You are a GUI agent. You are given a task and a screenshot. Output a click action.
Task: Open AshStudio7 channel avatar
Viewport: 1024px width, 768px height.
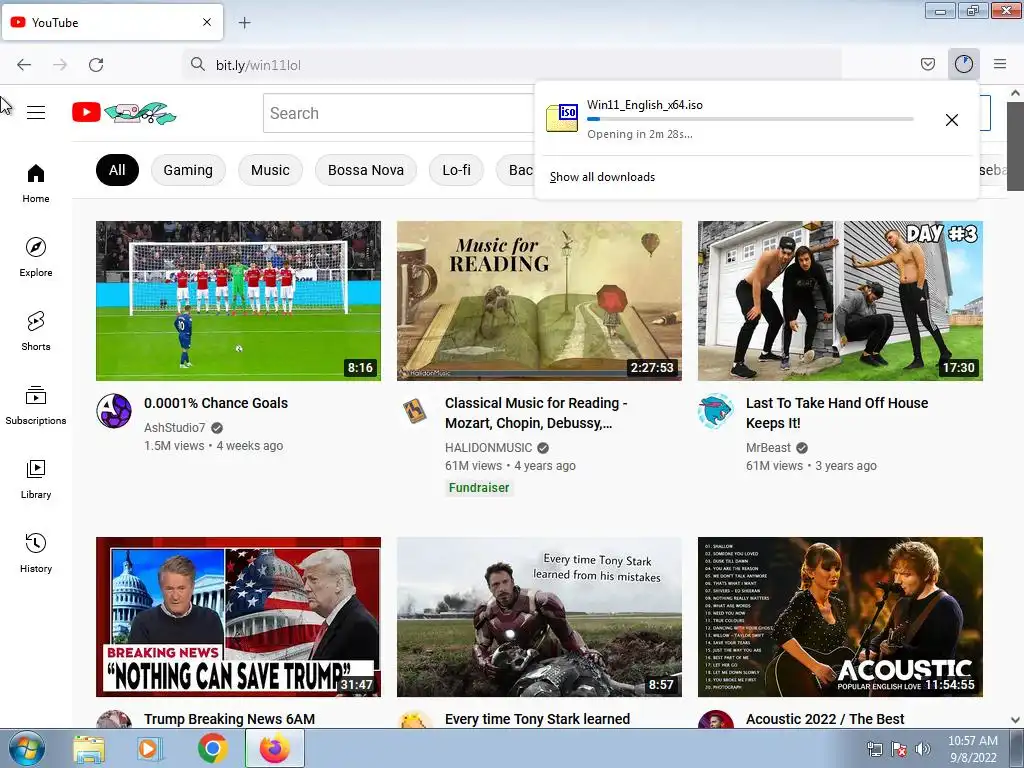click(x=114, y=411)
